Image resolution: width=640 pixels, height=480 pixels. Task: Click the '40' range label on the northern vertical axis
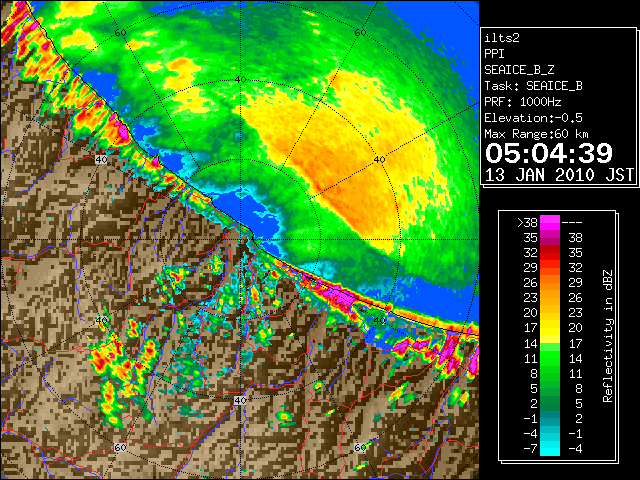[x=241, y=79]
